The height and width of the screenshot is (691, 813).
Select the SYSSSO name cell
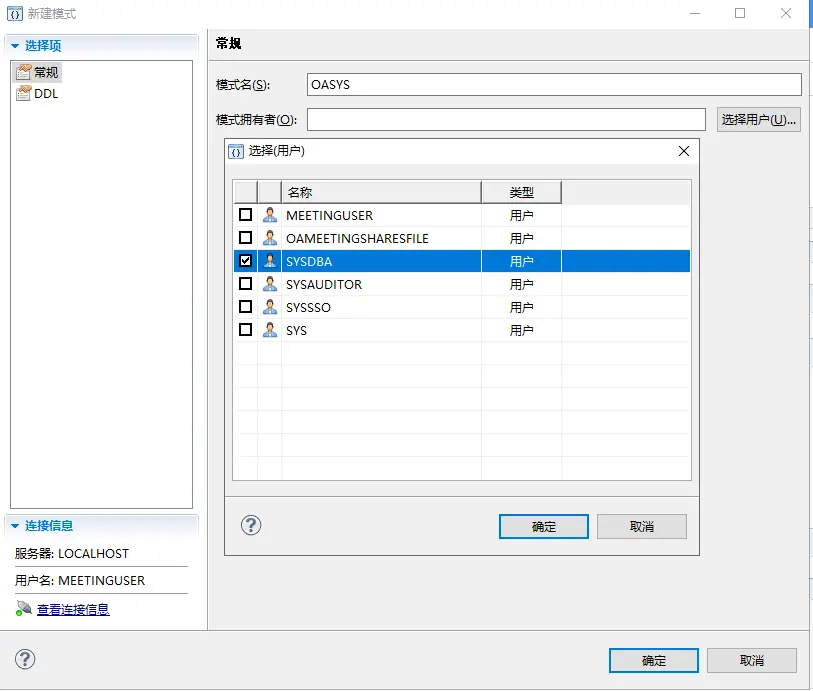click(x=381, y=307)
